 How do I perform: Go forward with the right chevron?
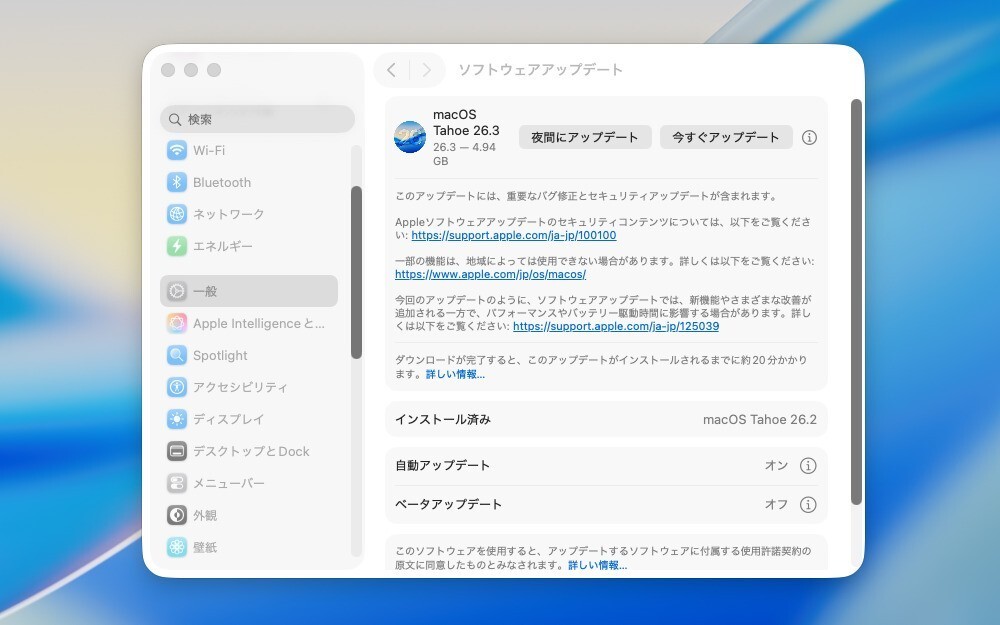pyautogui.click(x=427, y=70)
